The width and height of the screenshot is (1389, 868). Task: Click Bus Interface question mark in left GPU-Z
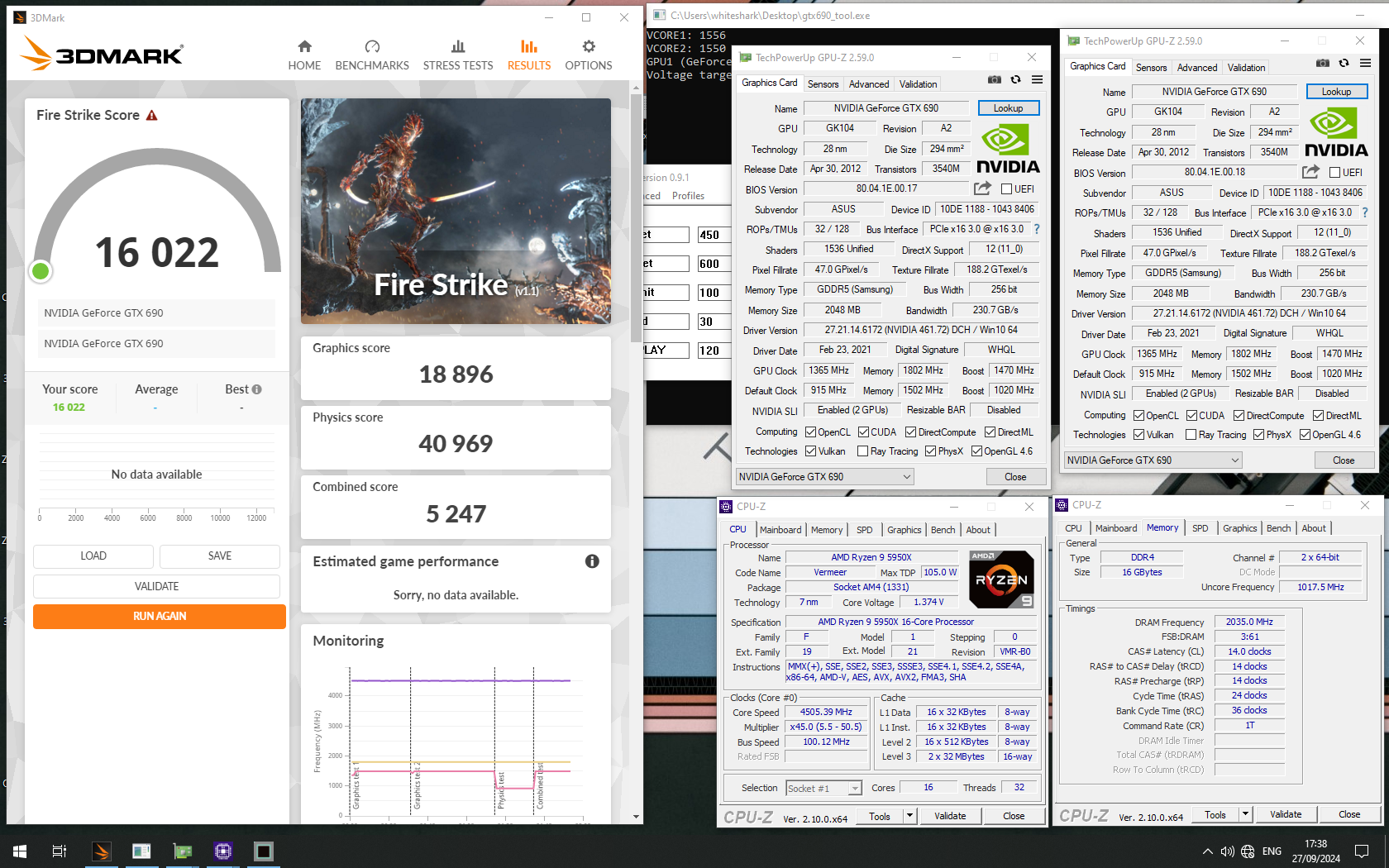(x=1037, y=229)
